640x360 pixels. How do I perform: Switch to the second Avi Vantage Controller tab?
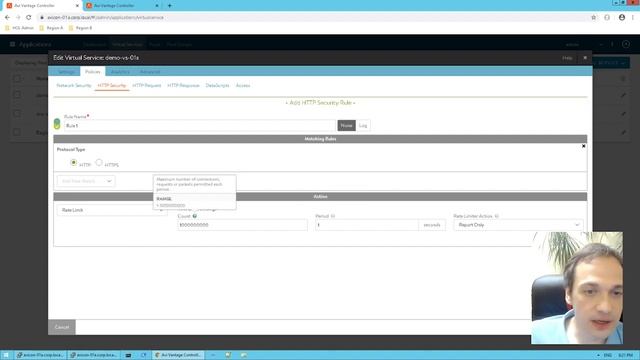tap(121, 6)
